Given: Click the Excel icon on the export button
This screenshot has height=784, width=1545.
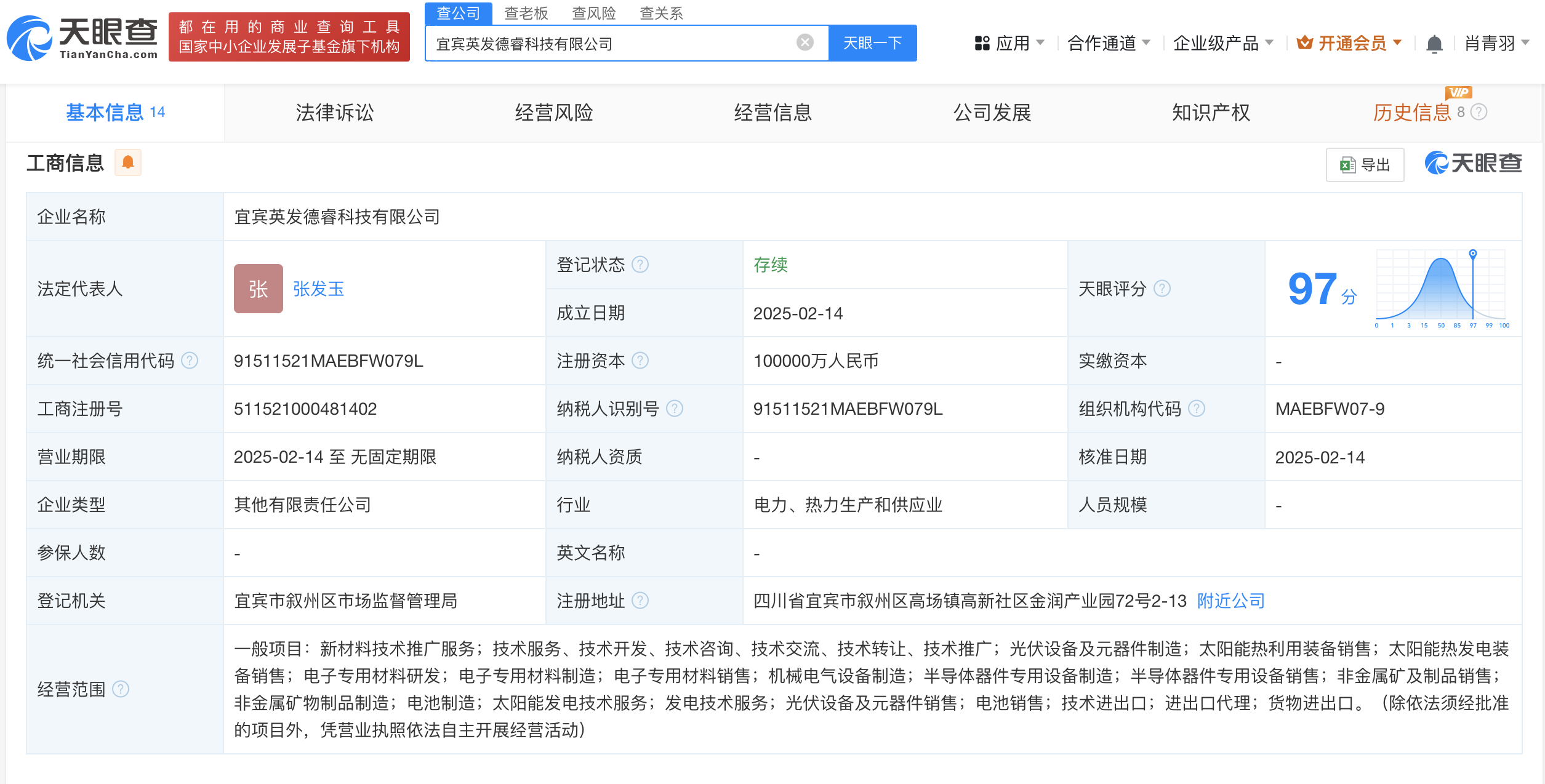Looking at the screenshot, I should coord(1347,165).
